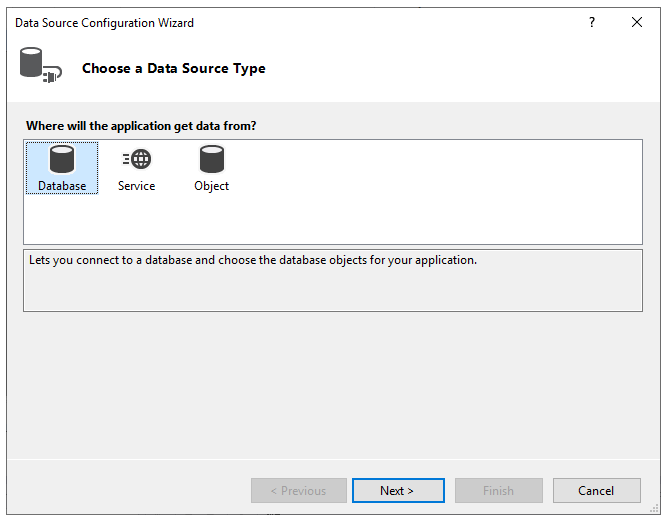Click the disabled < Previous button

point(298,491)
